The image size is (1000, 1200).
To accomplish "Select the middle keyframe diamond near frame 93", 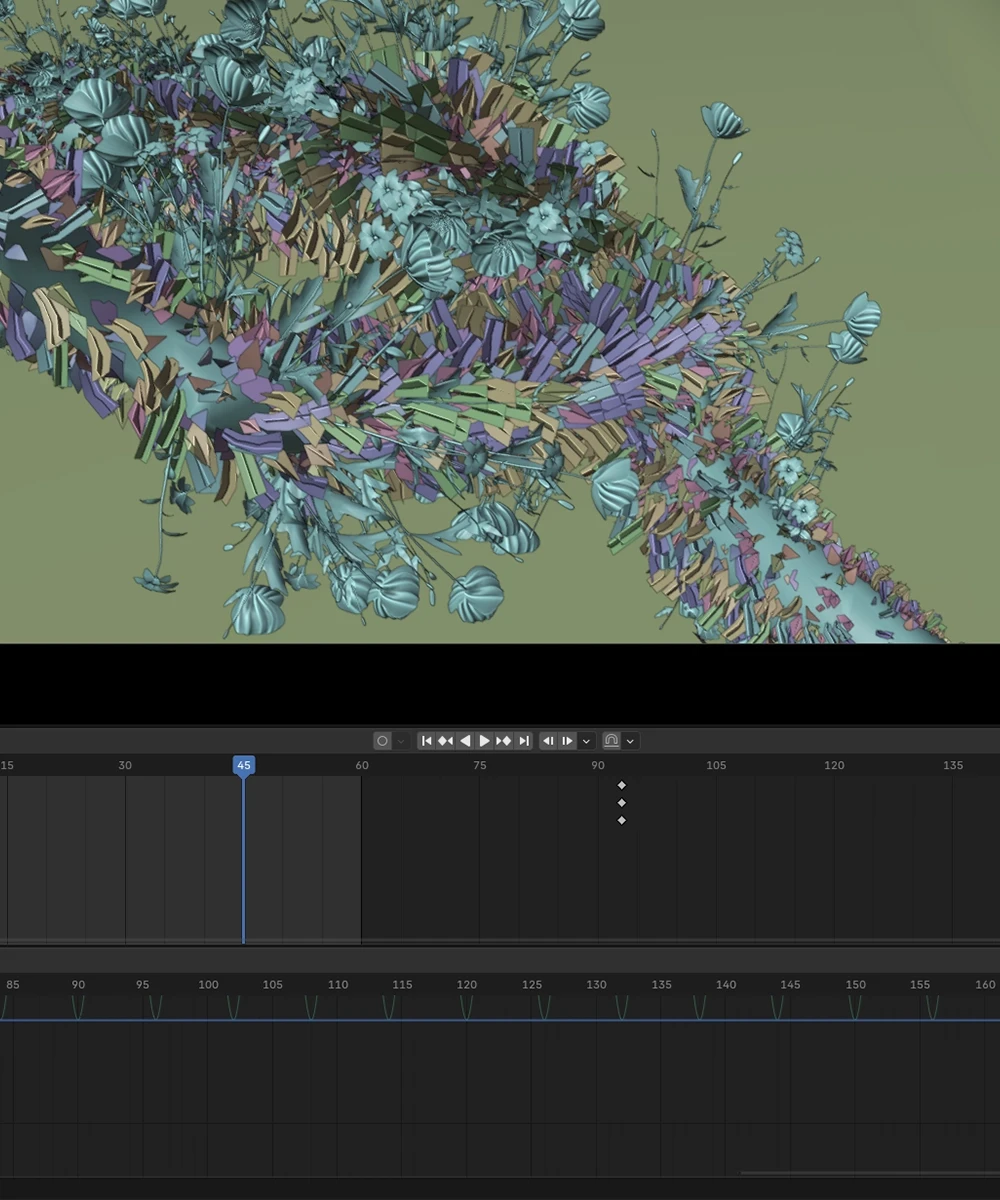I will (x=622, y=803).
